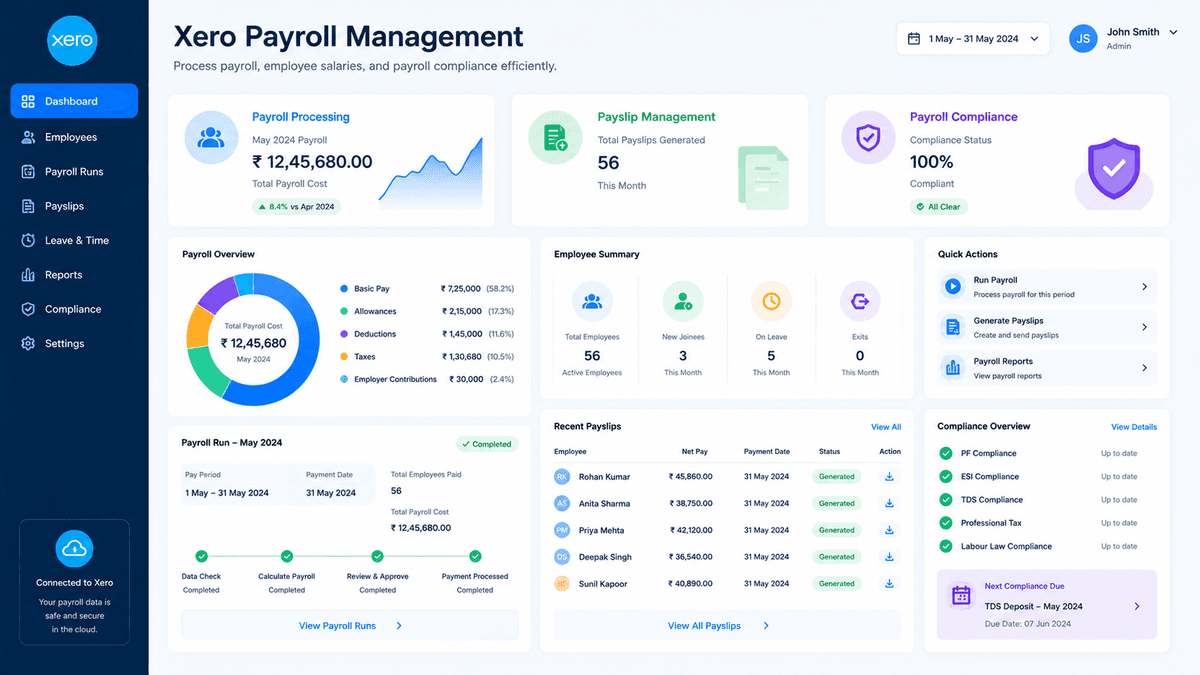1200x675 pixels.
Task: Open Compliance in the sidebar
Action: (74, 309)
